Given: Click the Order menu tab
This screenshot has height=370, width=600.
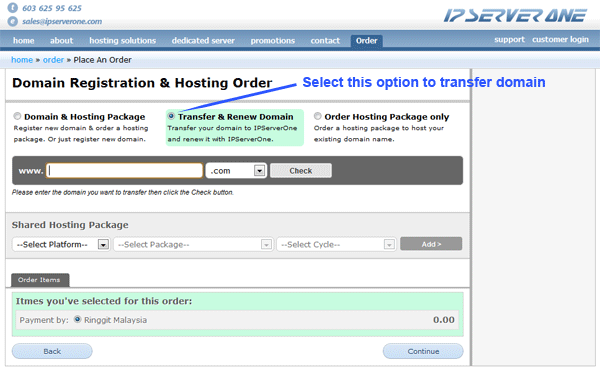Looking at the screenshot, I should tap(367, 41).
